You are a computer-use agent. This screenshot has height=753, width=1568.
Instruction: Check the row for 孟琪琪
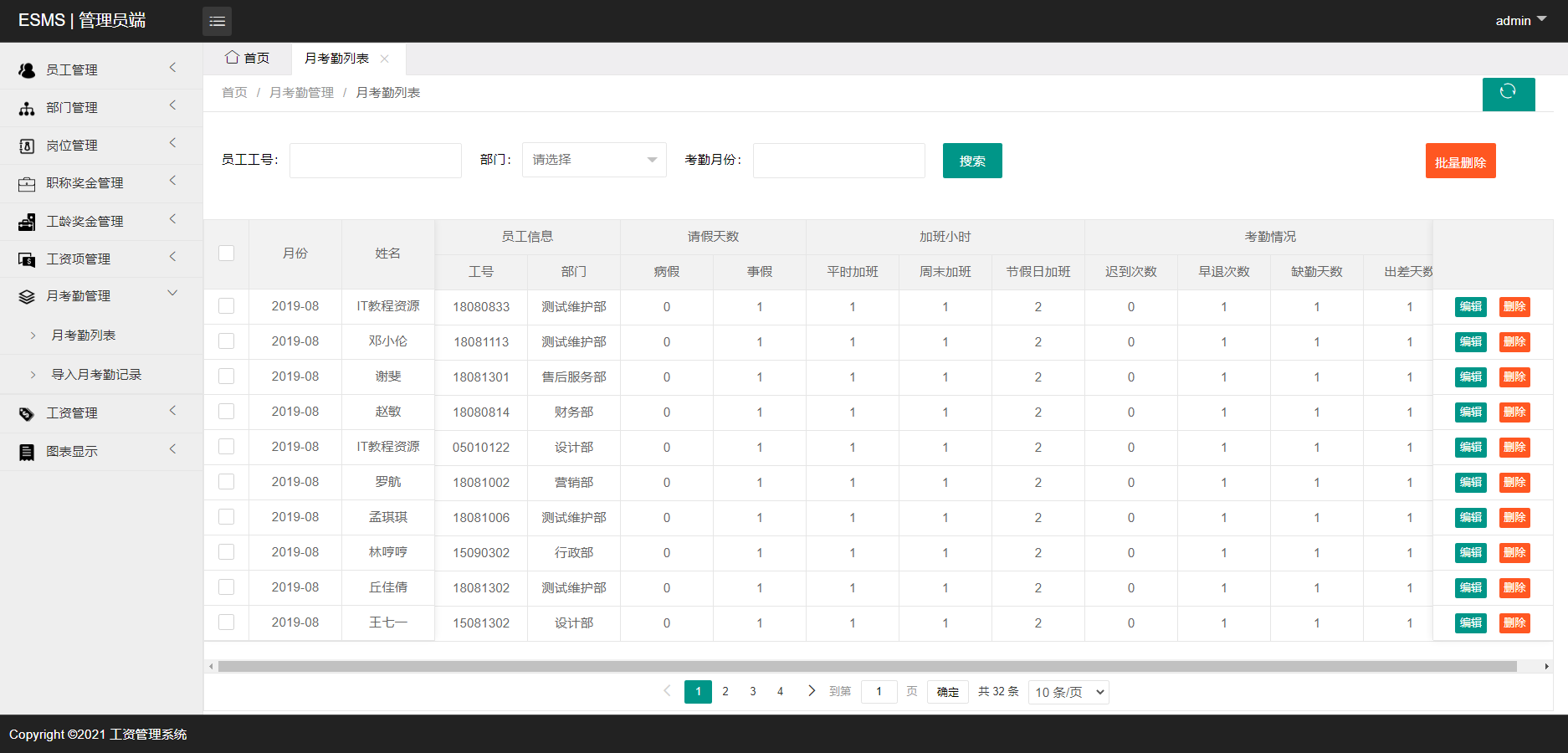(226, 517)
